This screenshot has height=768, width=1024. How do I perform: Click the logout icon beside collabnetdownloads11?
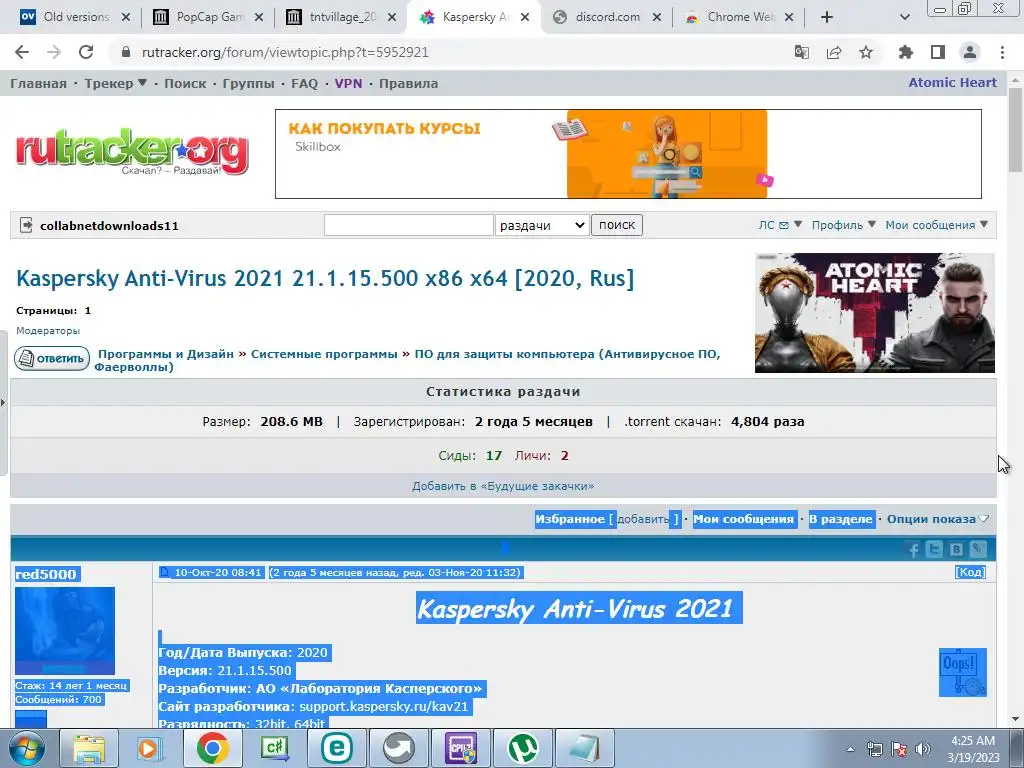pos(26,225)
